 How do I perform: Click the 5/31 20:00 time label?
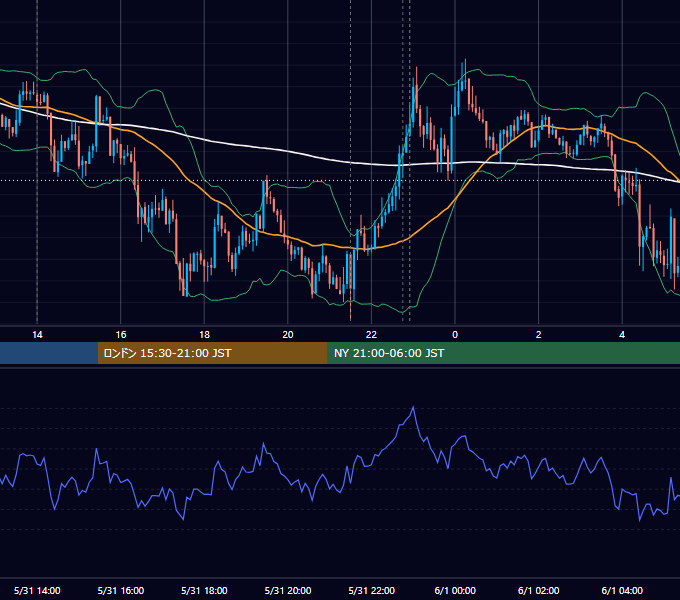pos(288,590)
